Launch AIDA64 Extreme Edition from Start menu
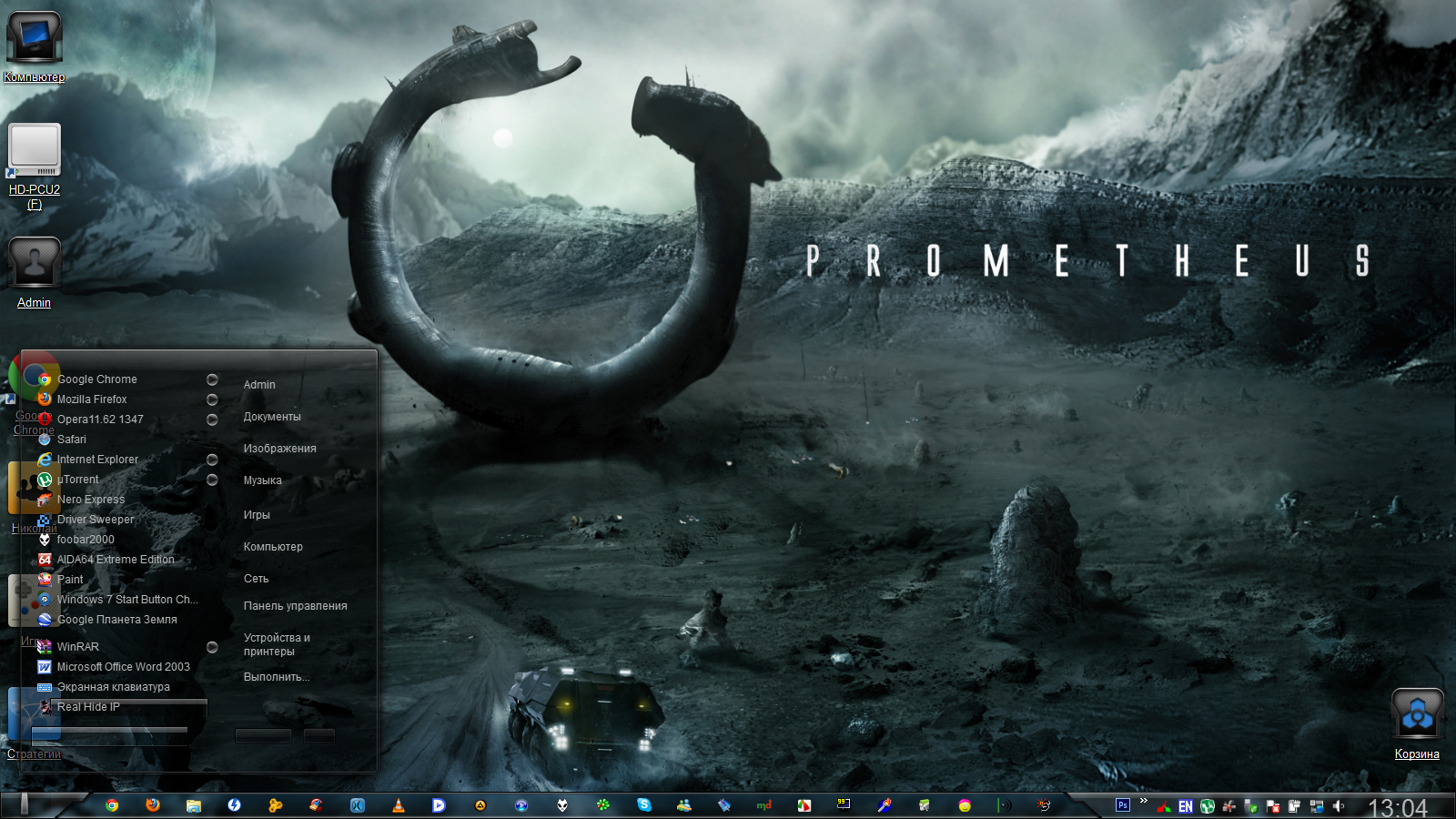The height and width of the screenshot is (819, 1456). click(115, 560)
